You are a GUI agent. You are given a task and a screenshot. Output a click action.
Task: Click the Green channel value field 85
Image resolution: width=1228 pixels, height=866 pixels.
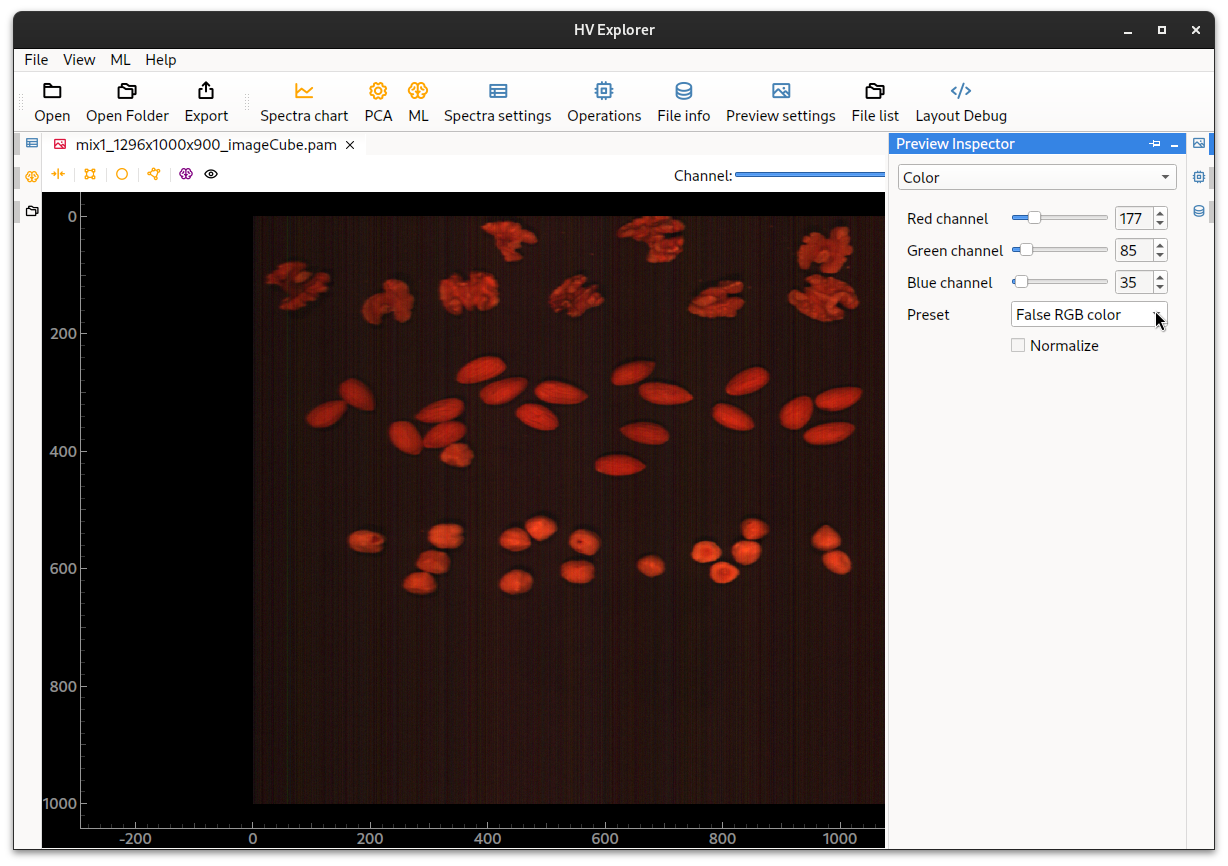pyautogui.click(x=1133, y=250)
